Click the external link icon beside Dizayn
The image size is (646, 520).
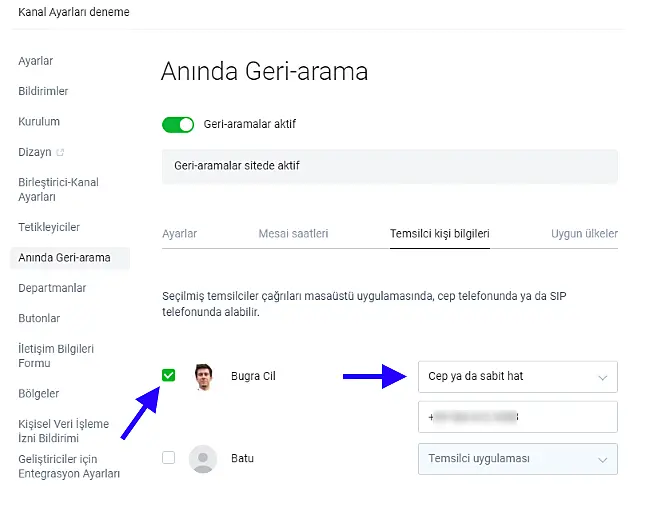tap(60, 153)
